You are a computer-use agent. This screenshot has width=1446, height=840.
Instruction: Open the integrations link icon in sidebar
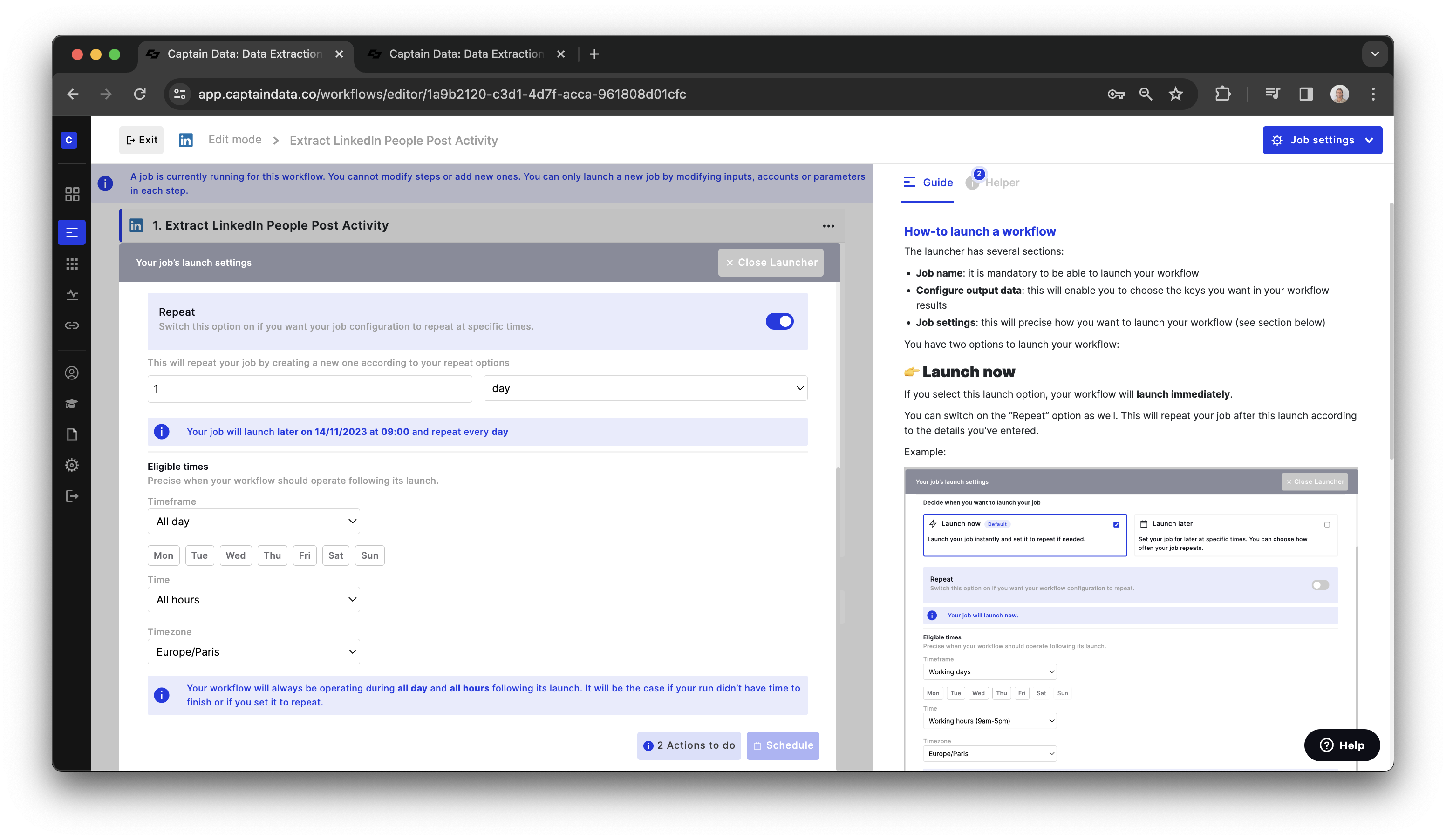tap(72, 325)
